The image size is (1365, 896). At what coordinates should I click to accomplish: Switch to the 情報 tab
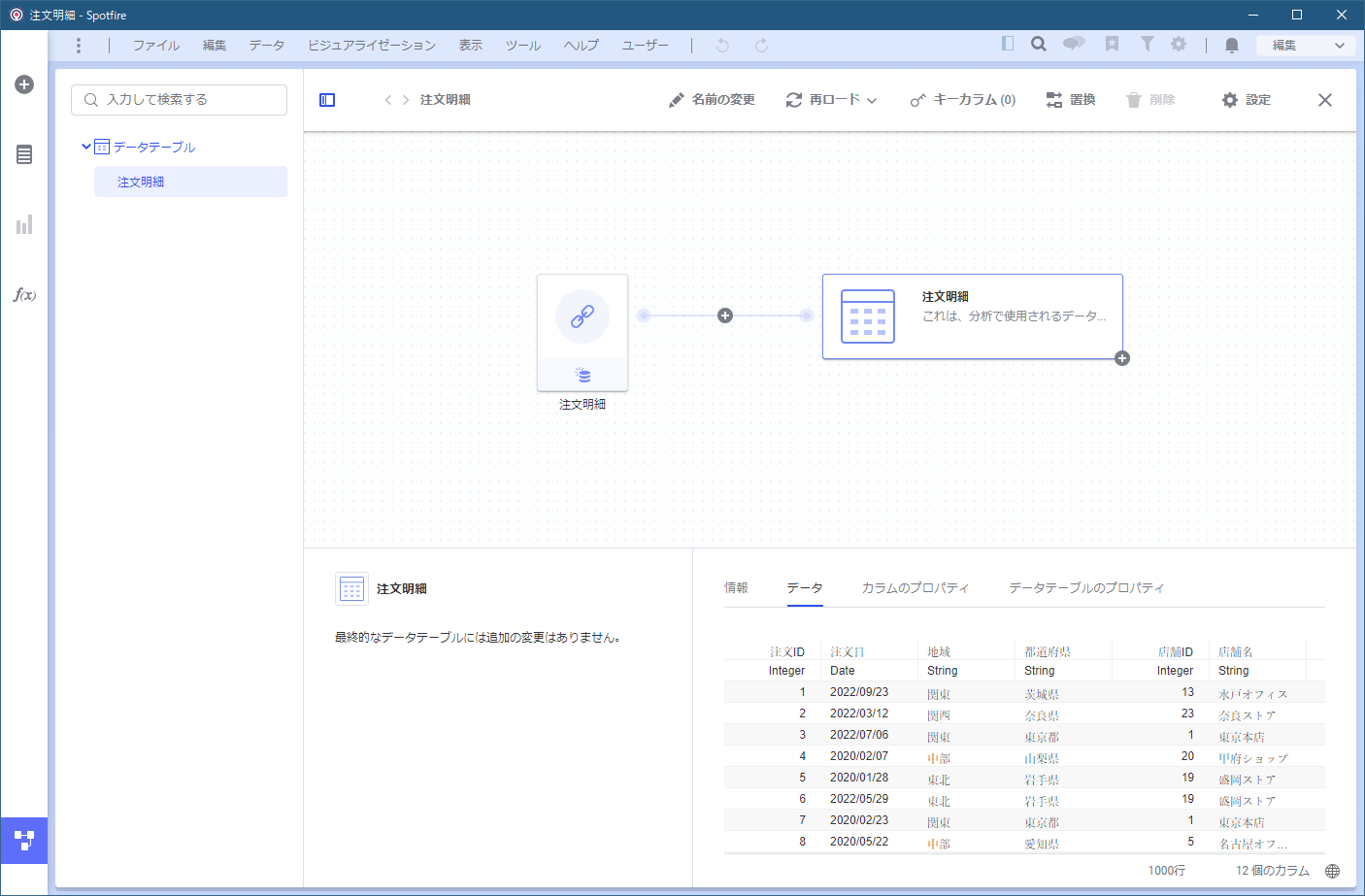pos(736,588)
